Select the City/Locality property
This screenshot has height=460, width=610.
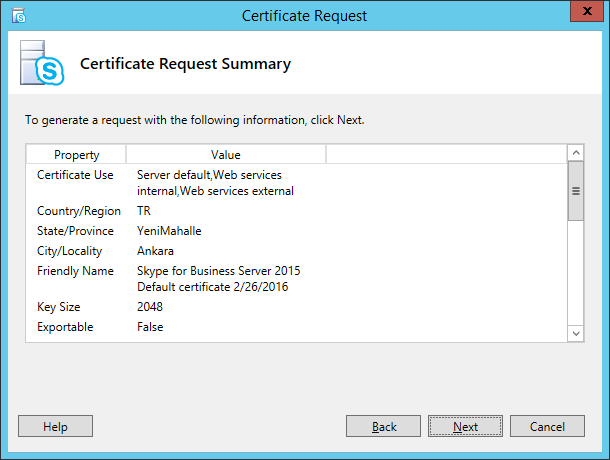click(x=69, y=251)
